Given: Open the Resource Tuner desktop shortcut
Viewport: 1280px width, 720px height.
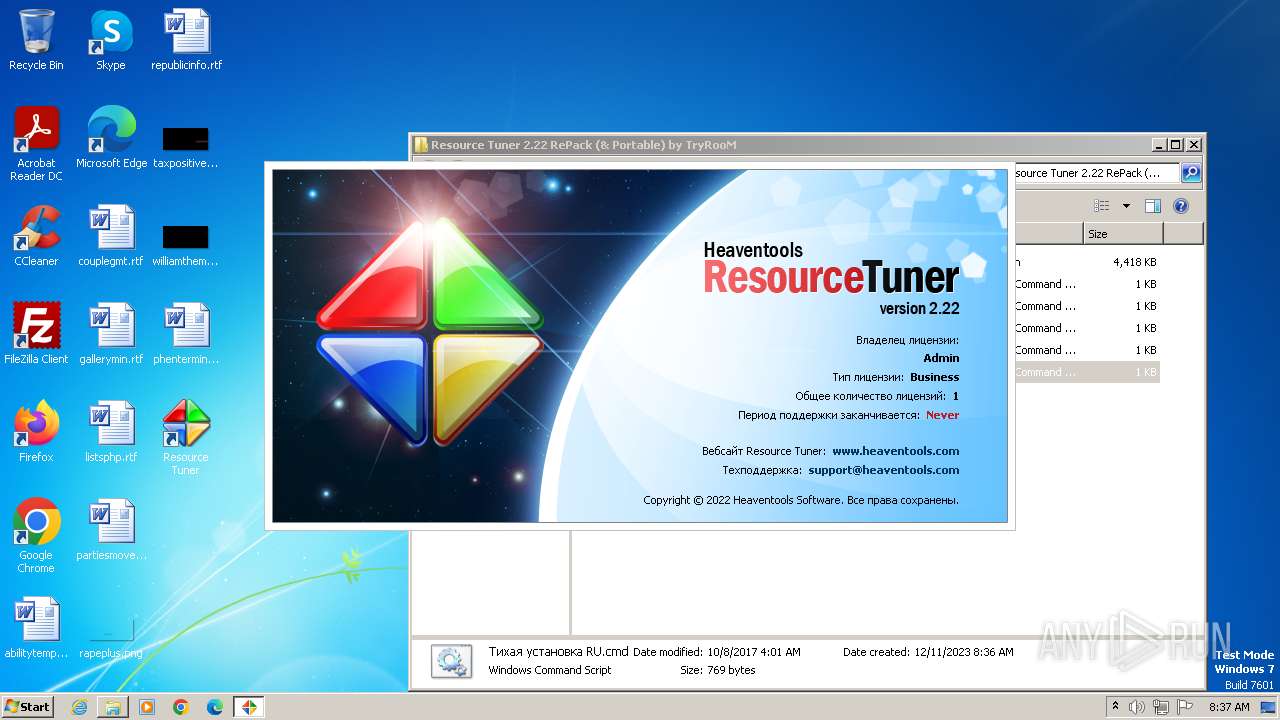Looking at the screenshot, I should (186, 438).
